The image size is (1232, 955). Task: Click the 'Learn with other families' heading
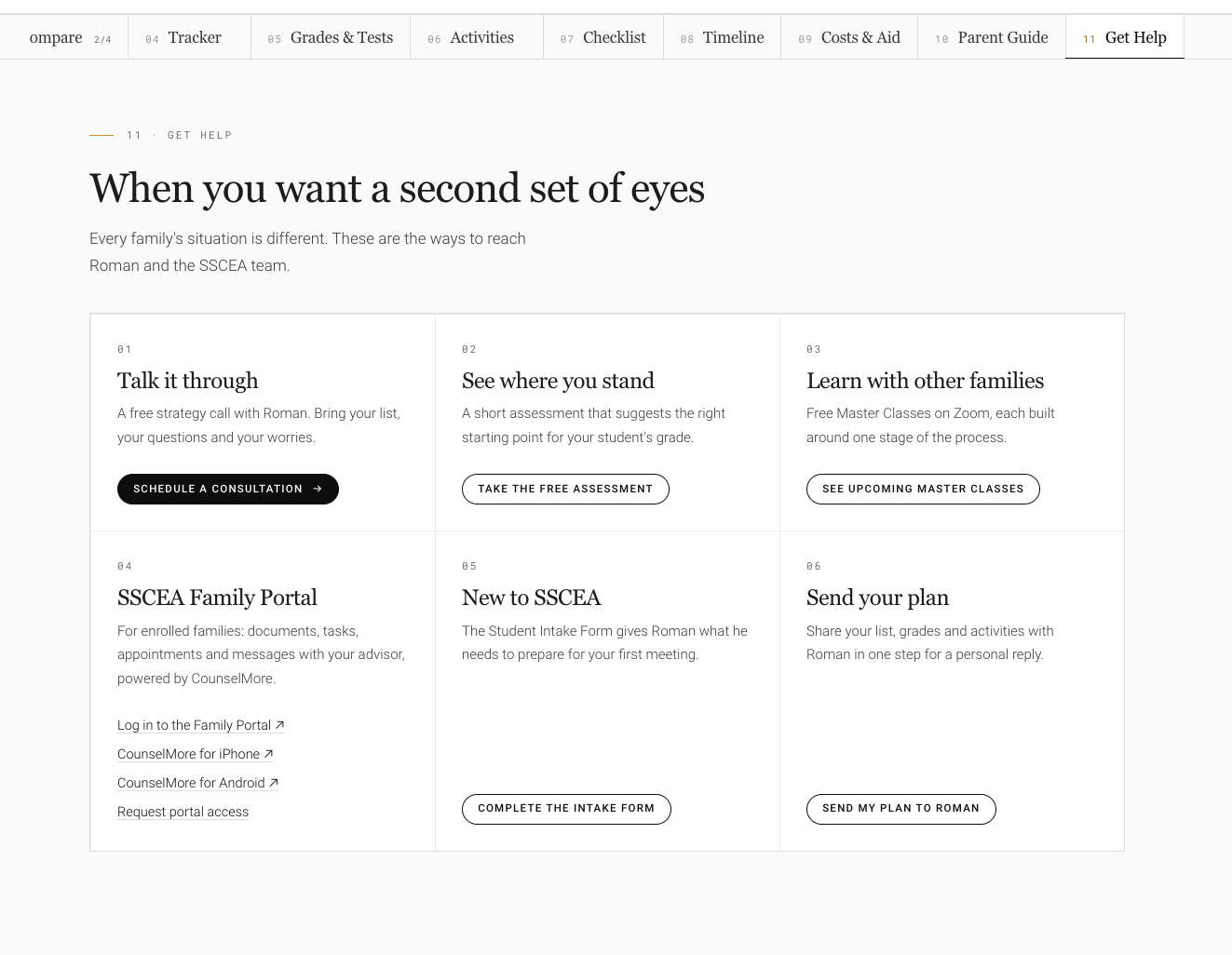tap(925, 381)
